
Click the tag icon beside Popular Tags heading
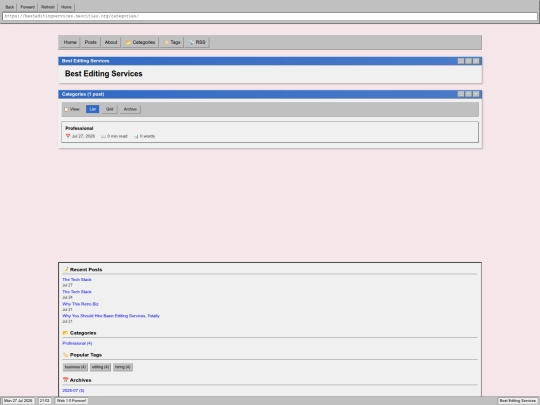click(x=66, y=355)
